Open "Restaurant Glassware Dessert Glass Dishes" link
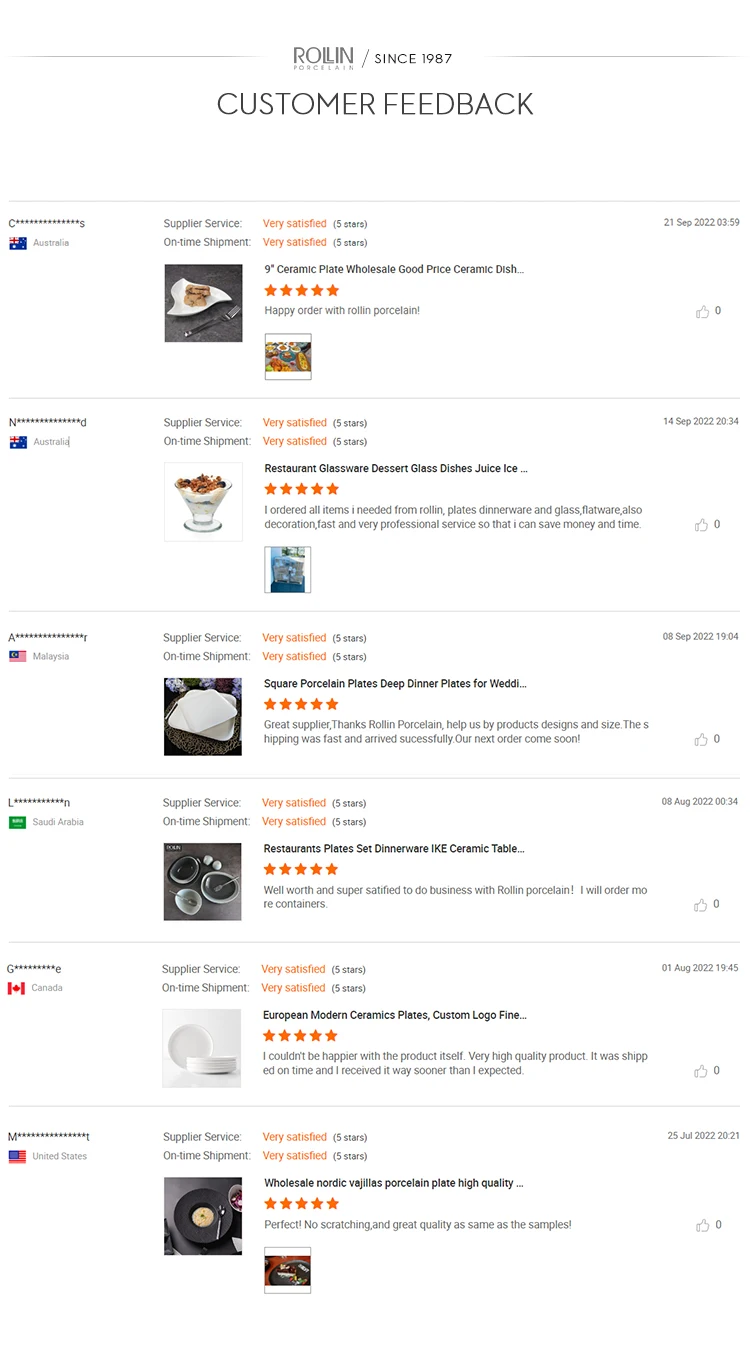Image resolution: width=750 pixels, height=1363 pixels. click(x=396, y=469)
